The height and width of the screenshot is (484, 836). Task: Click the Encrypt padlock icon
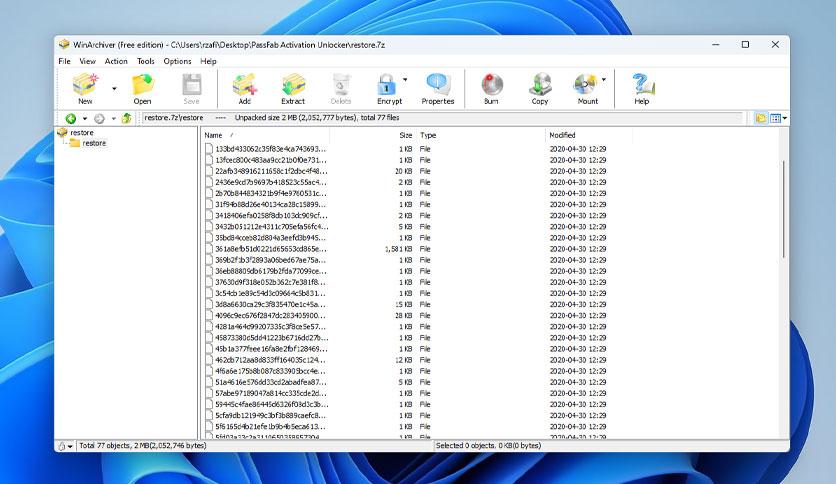pos(386,84)
